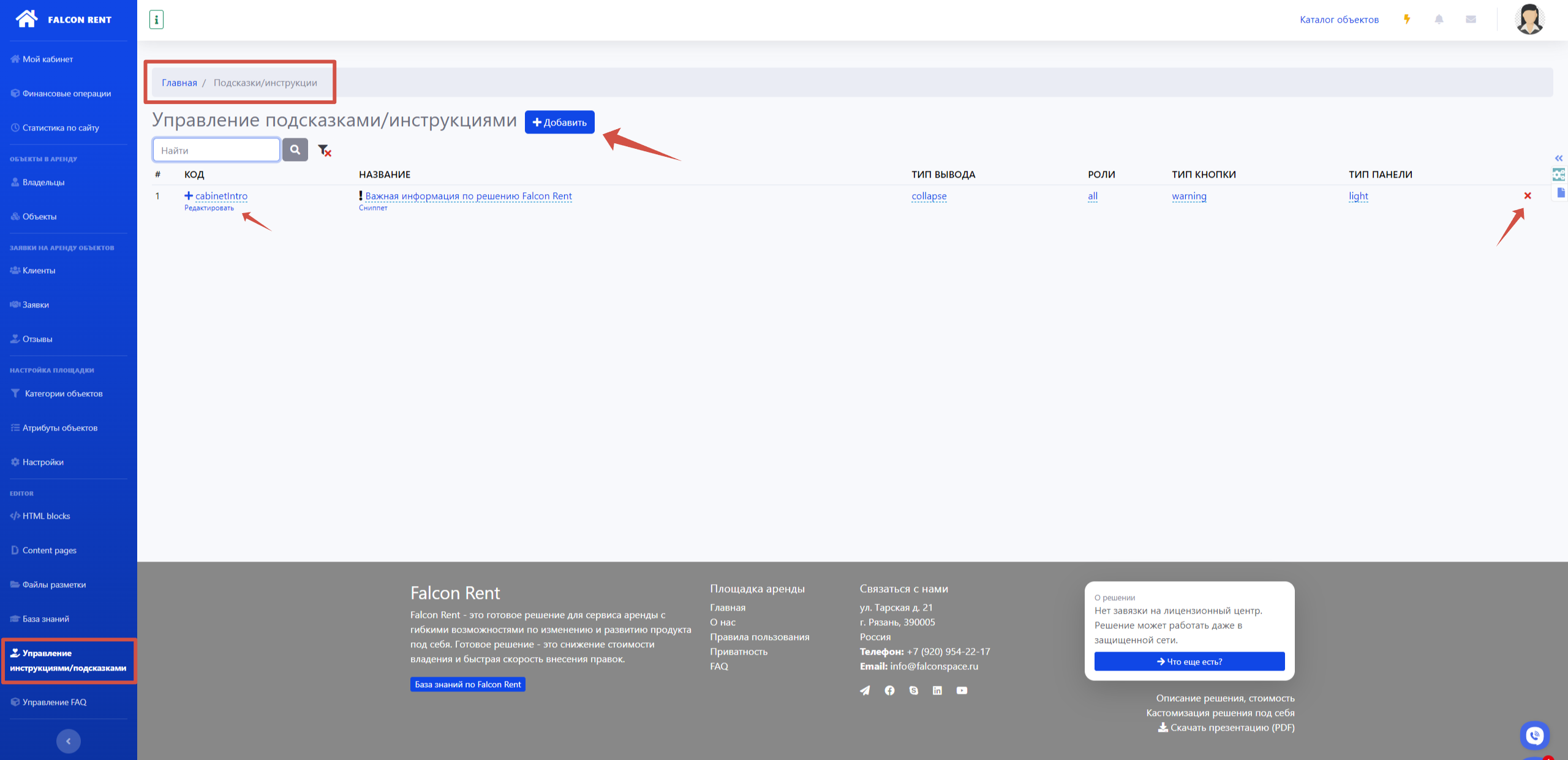1568x760 pixels.
Task: Clear the filter with funnel-X icon
Action: [325, 150]
